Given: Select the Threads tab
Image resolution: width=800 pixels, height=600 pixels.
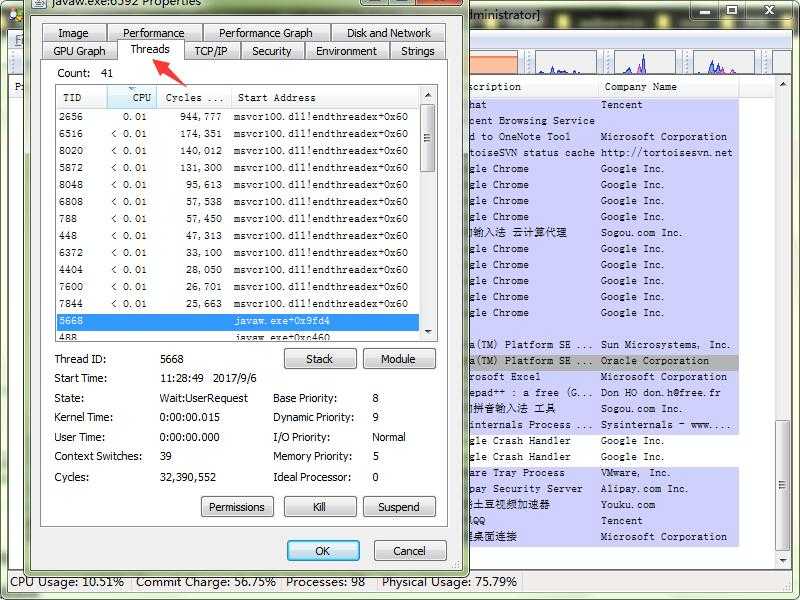Looking at the screenshot, I should 150,49.
